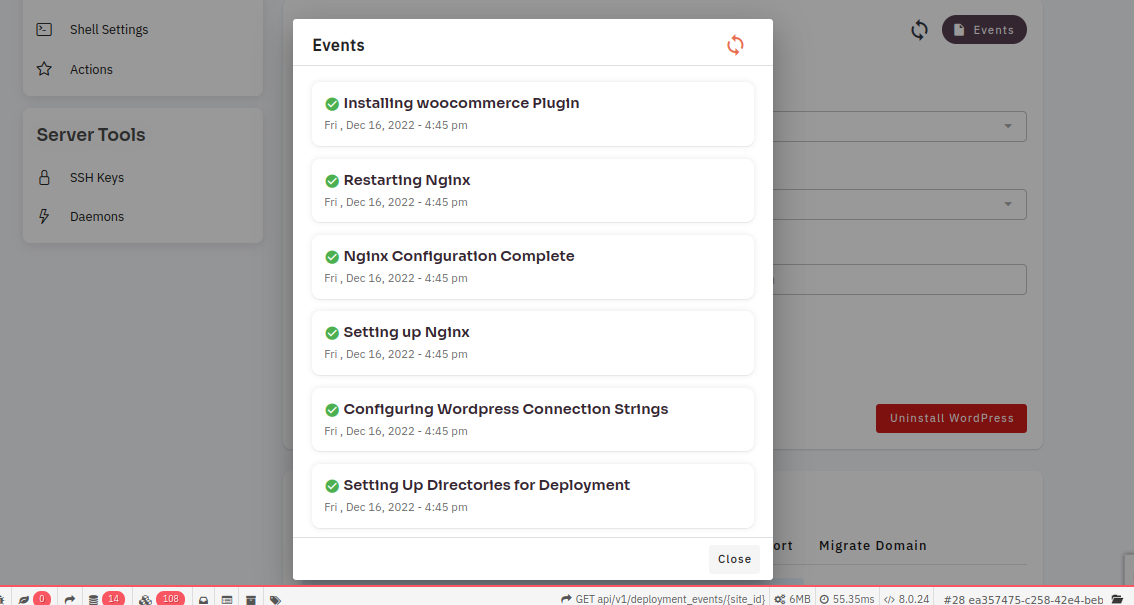Click the GET api/v1/deployment_events route in debugbar
Viewport: 1134px width, 605px height.
tap(663, 599)
